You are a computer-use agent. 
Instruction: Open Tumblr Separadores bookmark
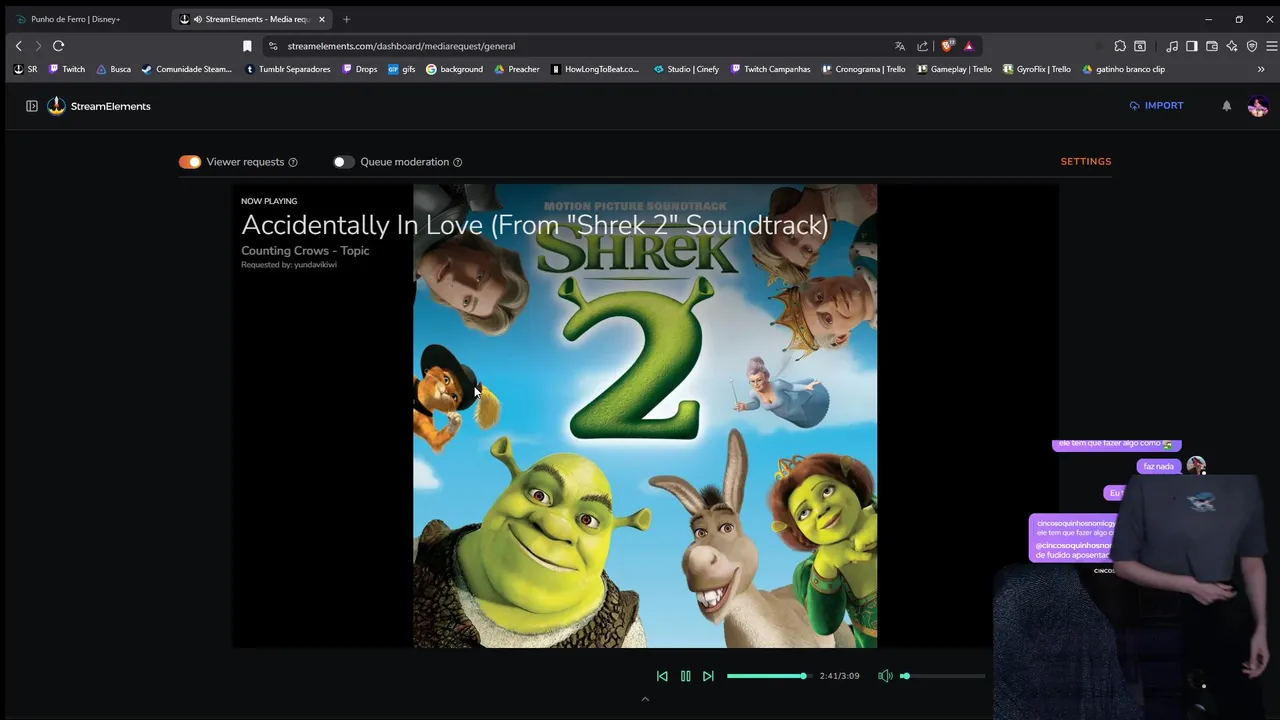[x=288, y=69]
